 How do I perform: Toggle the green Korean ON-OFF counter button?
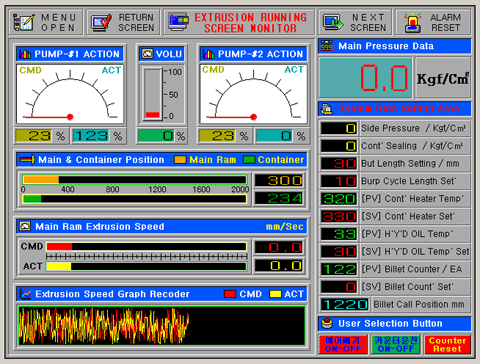pos(396,345)
